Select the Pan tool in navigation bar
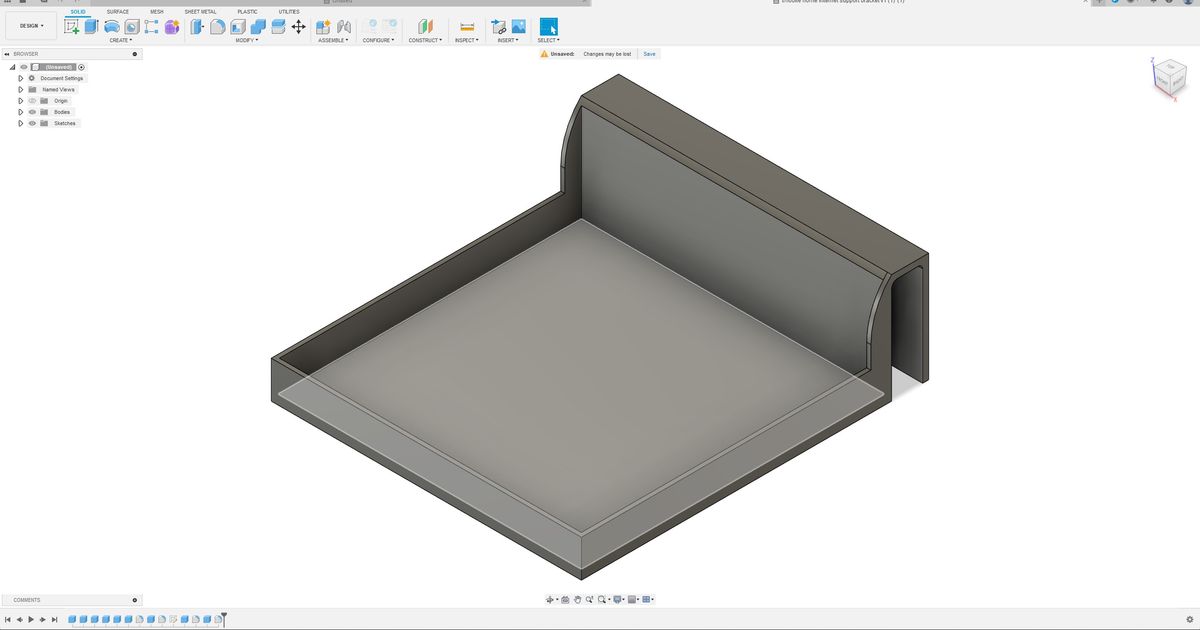The width and height of the screenshot is (1200, 630). click(x=578, y=599)
